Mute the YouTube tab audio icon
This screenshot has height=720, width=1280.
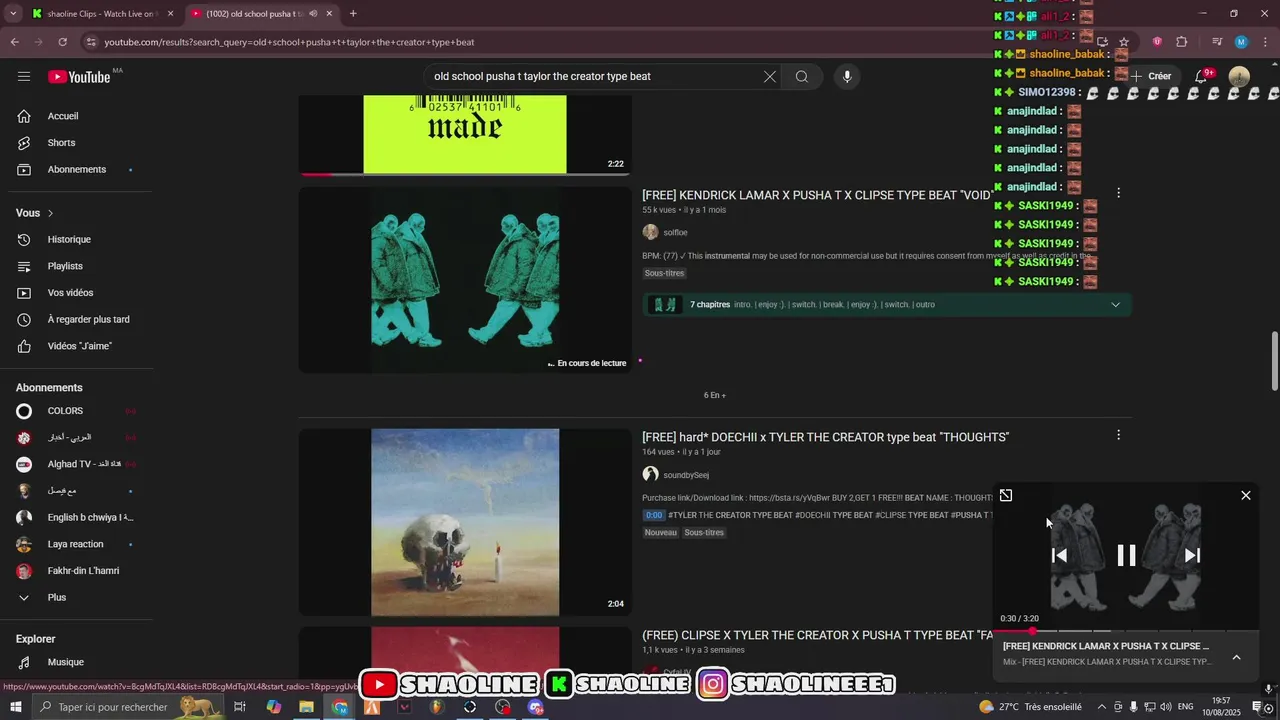(313, 14)
